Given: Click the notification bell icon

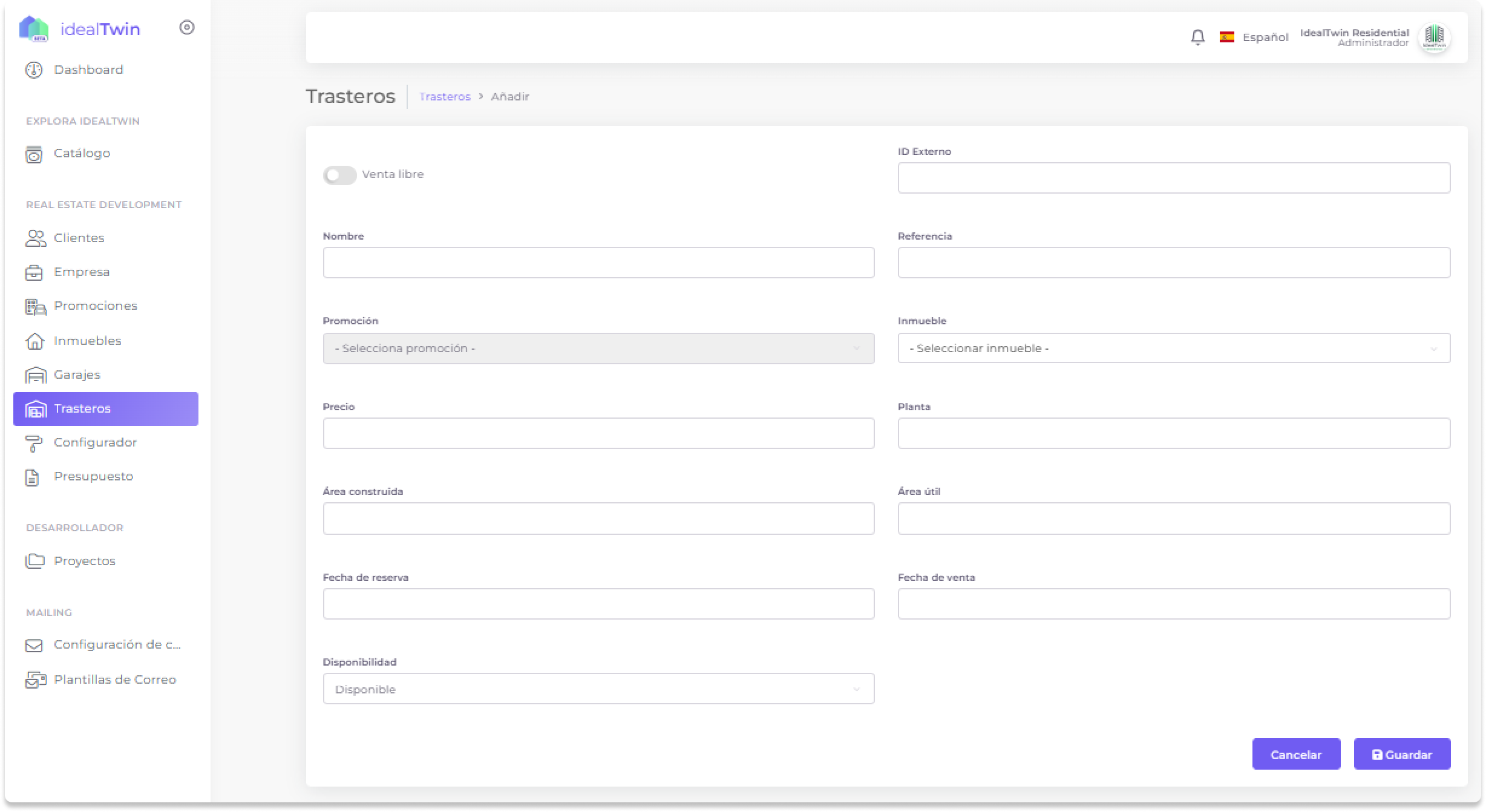Looking at the screenshot, I should (1197, 38).
